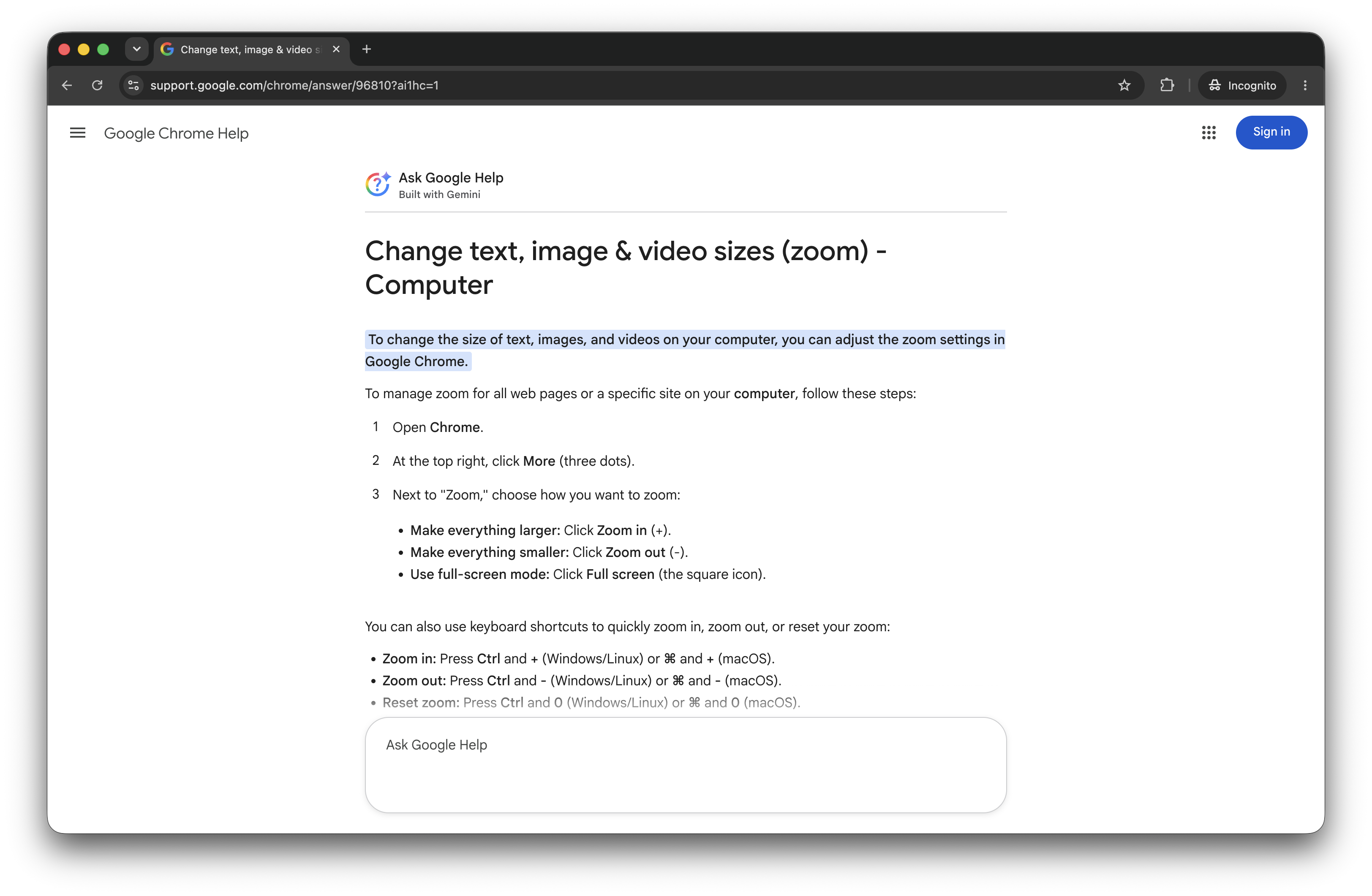Click step 3 Next to Zoom text

coord(536,495)
